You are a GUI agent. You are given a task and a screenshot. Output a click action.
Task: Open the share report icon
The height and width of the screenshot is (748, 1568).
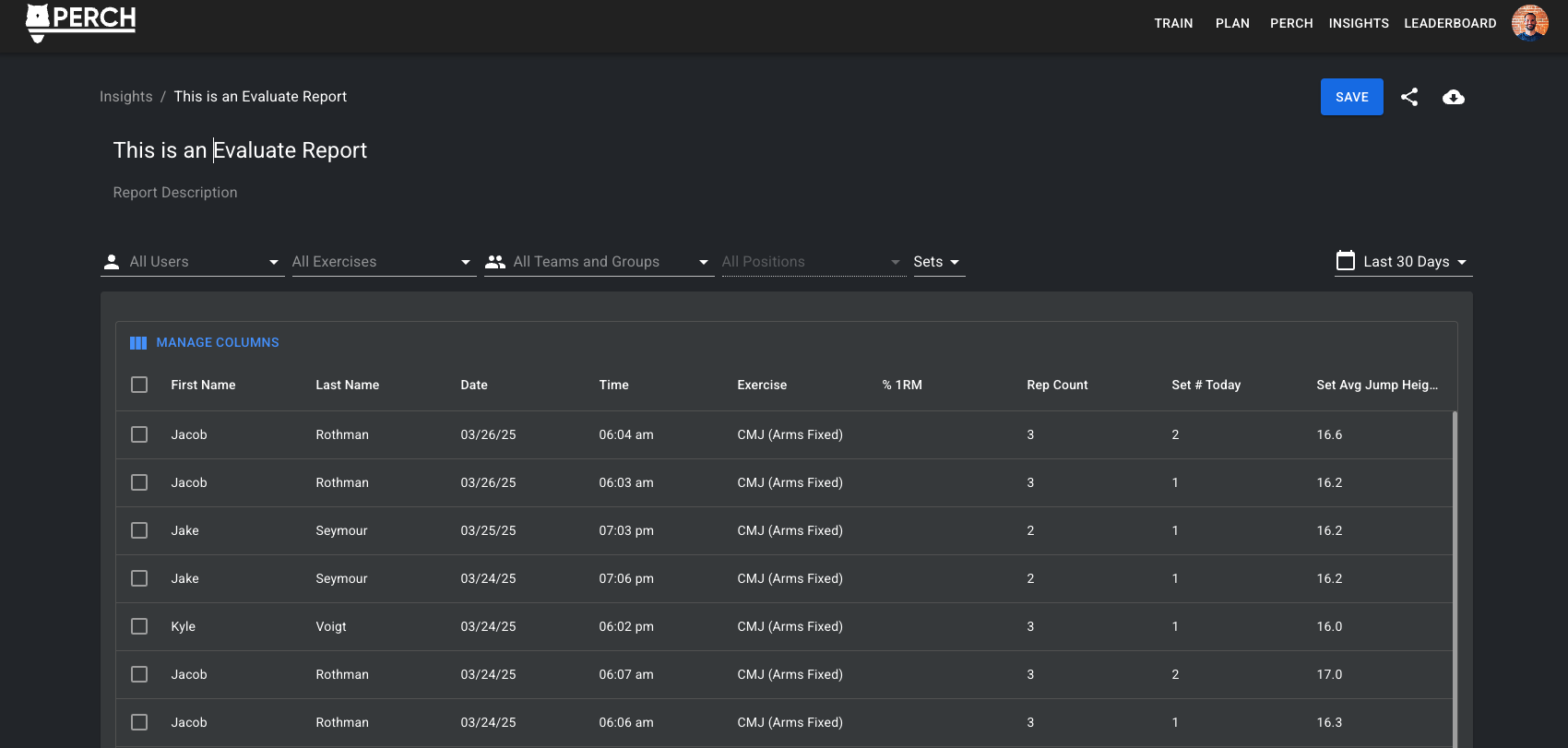point(1409,97)
